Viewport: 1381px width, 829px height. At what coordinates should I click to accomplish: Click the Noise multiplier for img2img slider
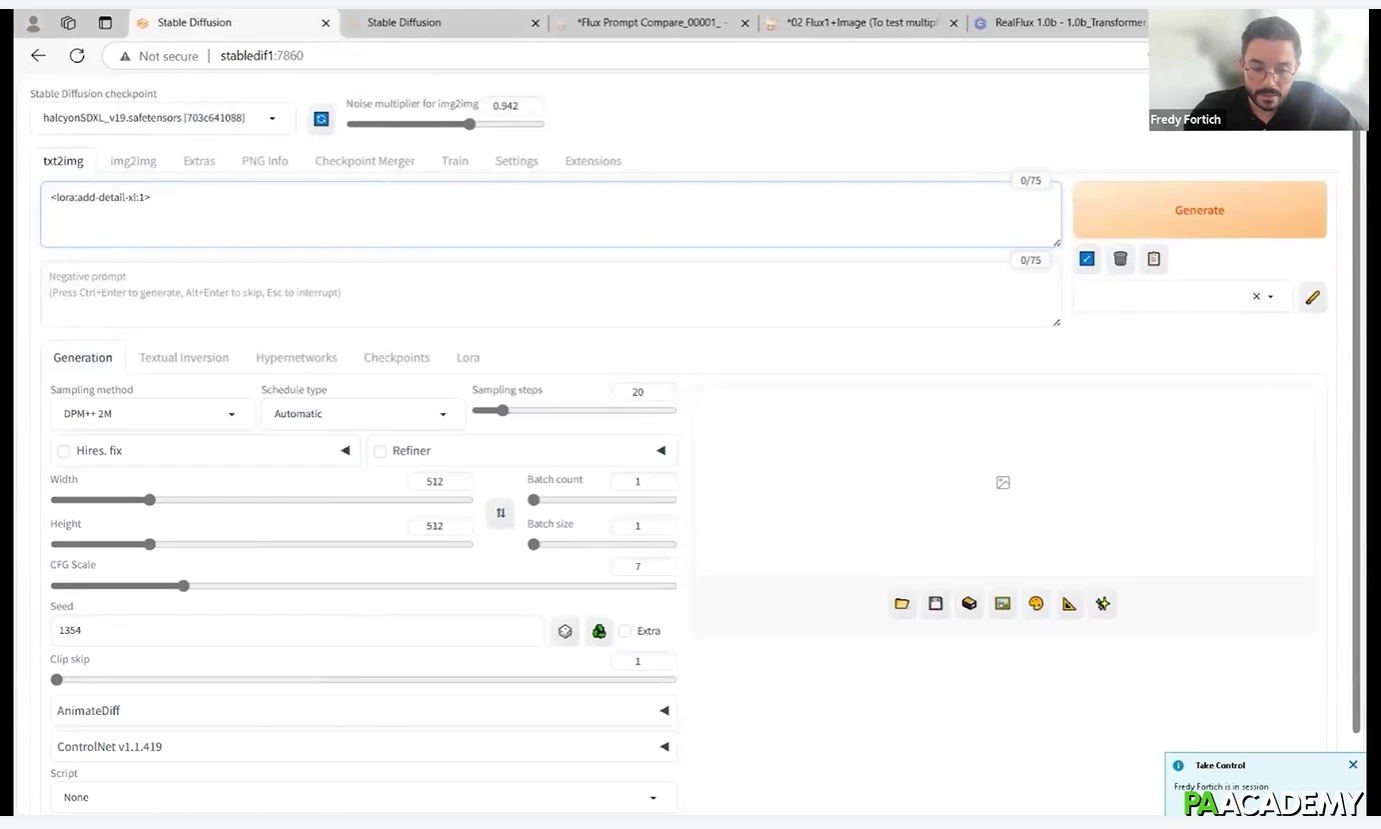(x=445, y=125)
